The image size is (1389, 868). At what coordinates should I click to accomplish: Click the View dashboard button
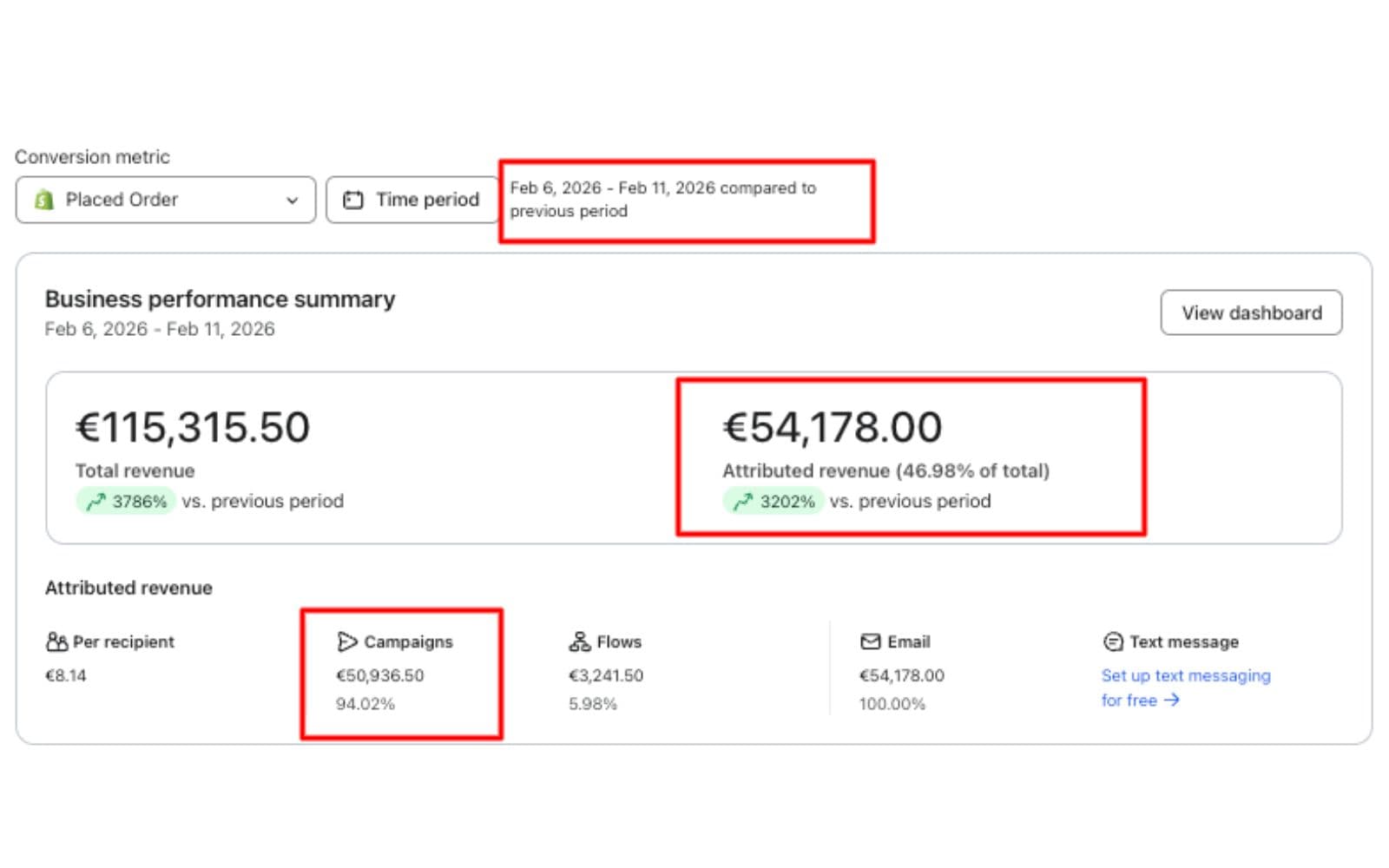coord(1251,312)
